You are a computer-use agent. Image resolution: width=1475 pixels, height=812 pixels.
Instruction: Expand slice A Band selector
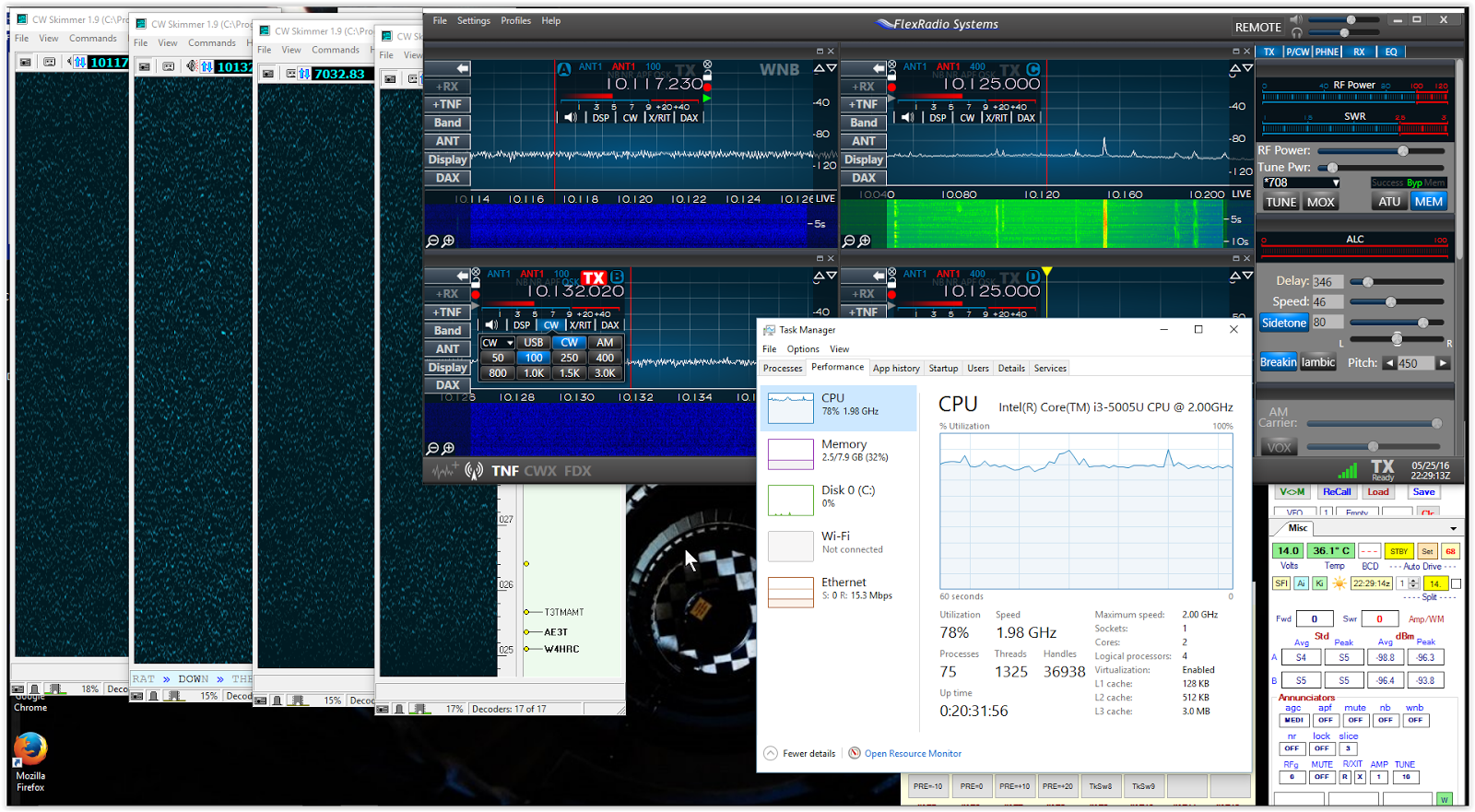pyautogui.click(x=448, y=123)
